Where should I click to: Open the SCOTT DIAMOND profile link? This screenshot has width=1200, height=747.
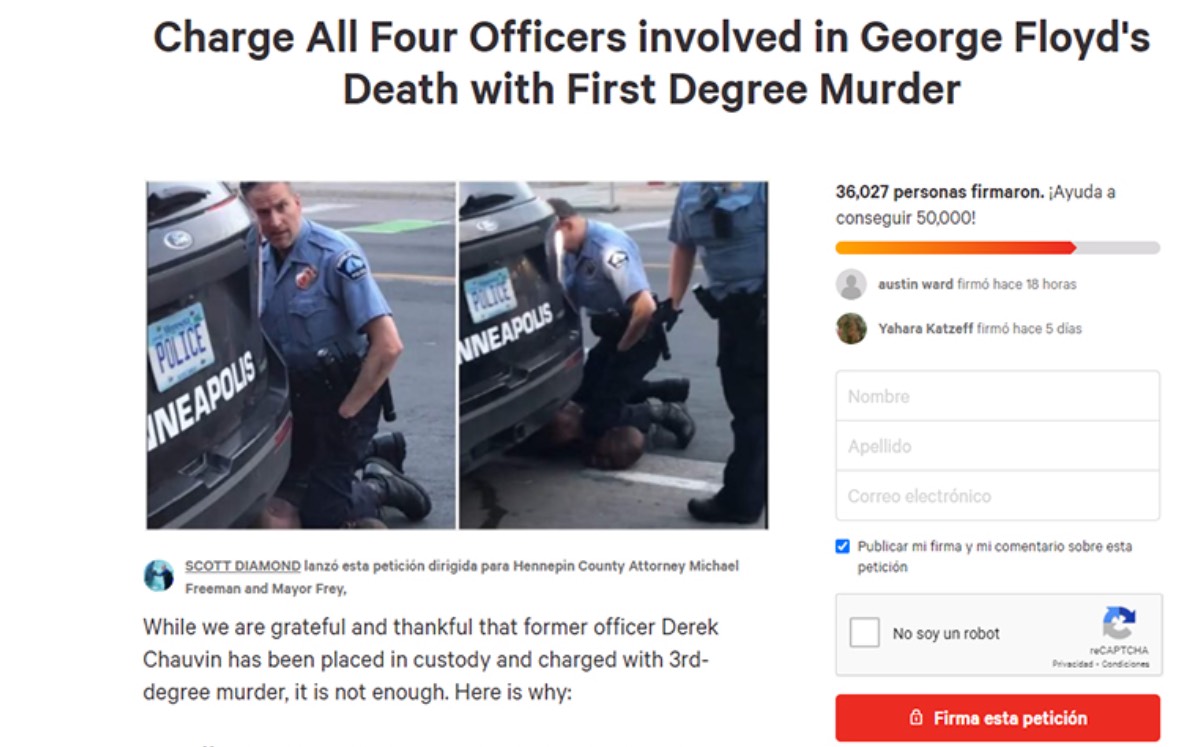click(x=243, y=566)
